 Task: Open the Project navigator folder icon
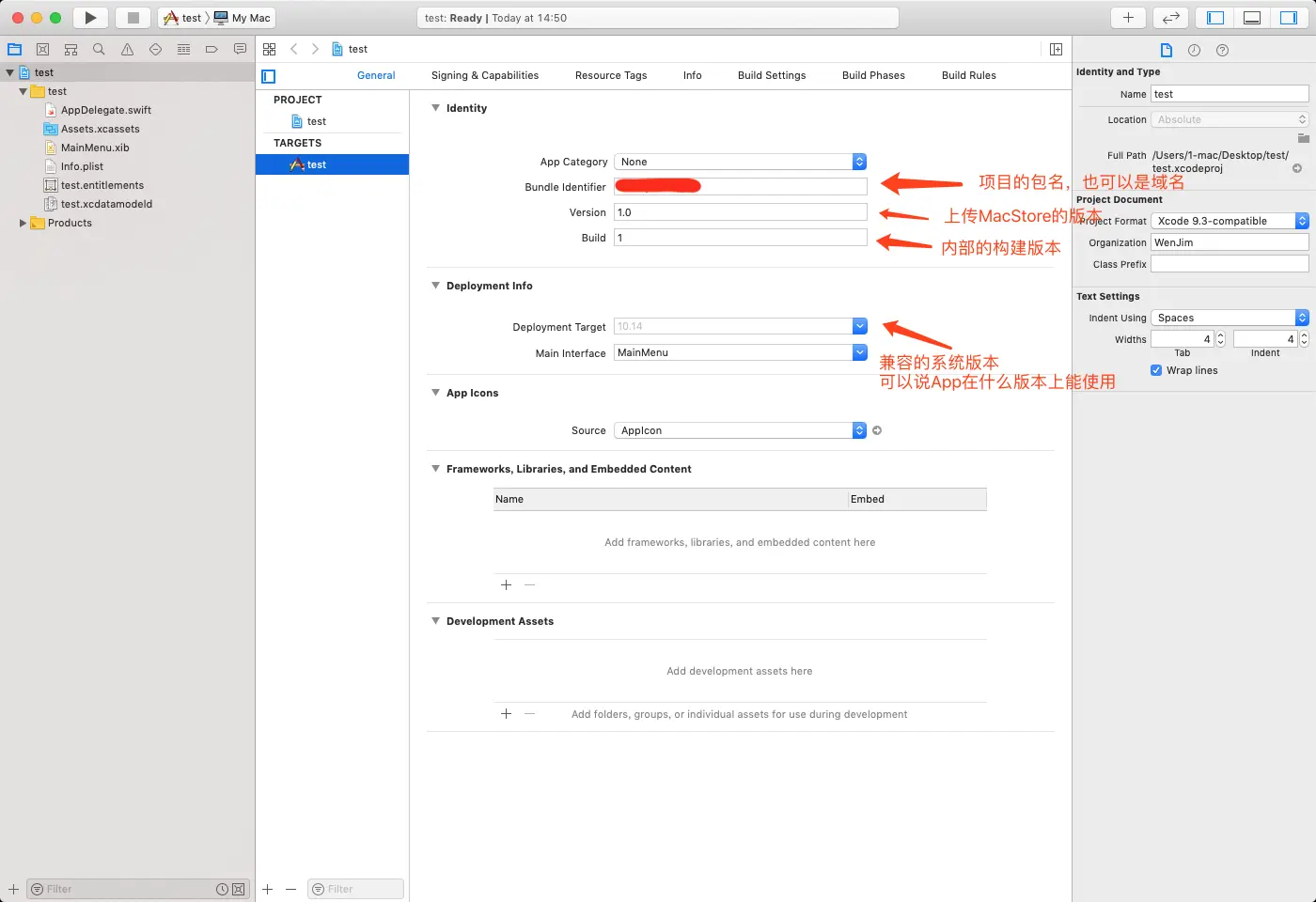click(x=15, y=50)
